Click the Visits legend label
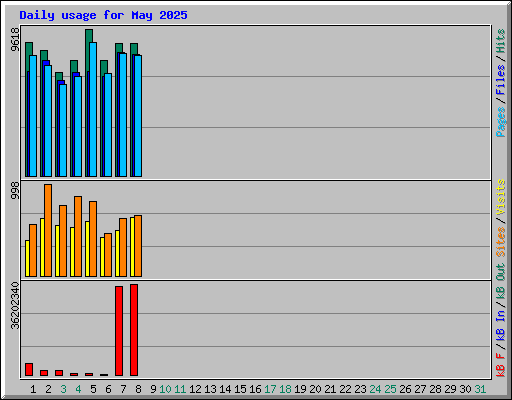This screenshot has width=512, height=400. (x=501, y=197)
